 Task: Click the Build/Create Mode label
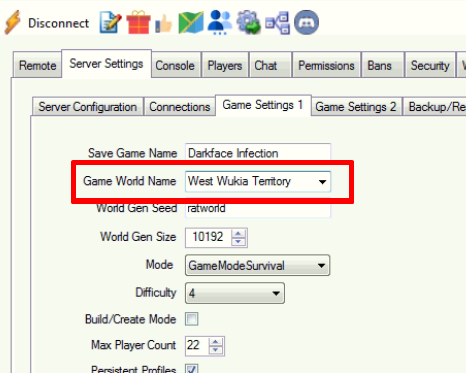(x=131, y=319)
